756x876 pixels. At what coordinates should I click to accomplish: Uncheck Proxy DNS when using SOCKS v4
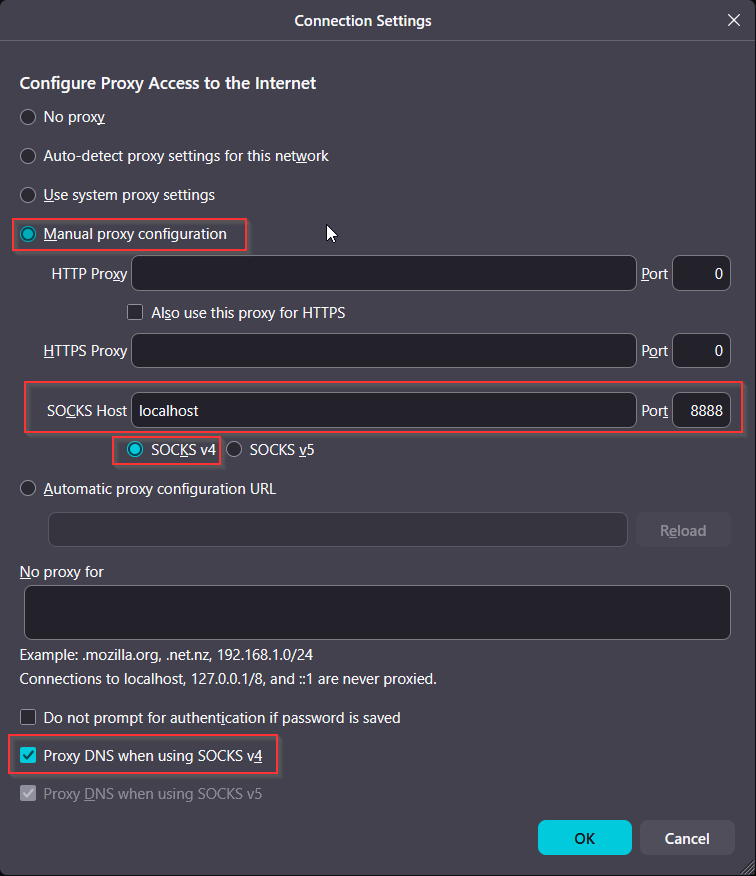point(29,756)
